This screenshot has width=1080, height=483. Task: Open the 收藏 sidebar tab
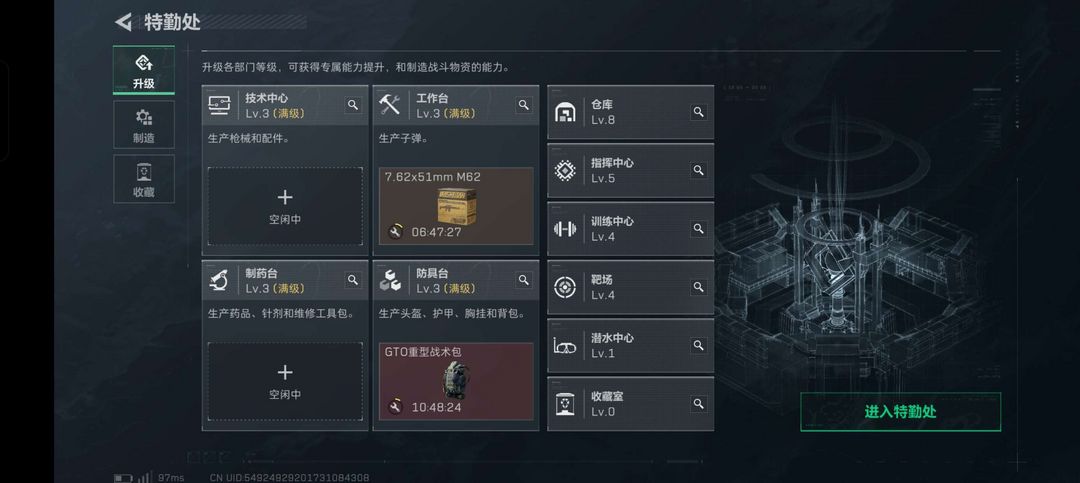(143, 179)
